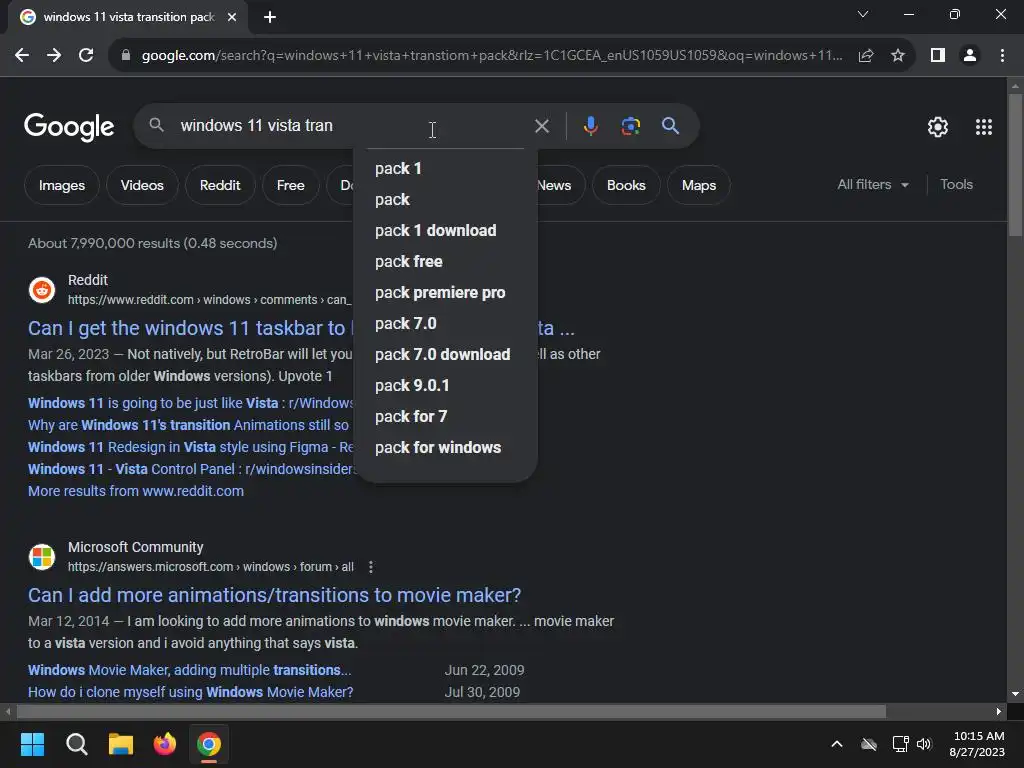Start a search by voice
The image size is (1024, 768).
[590, 126]
